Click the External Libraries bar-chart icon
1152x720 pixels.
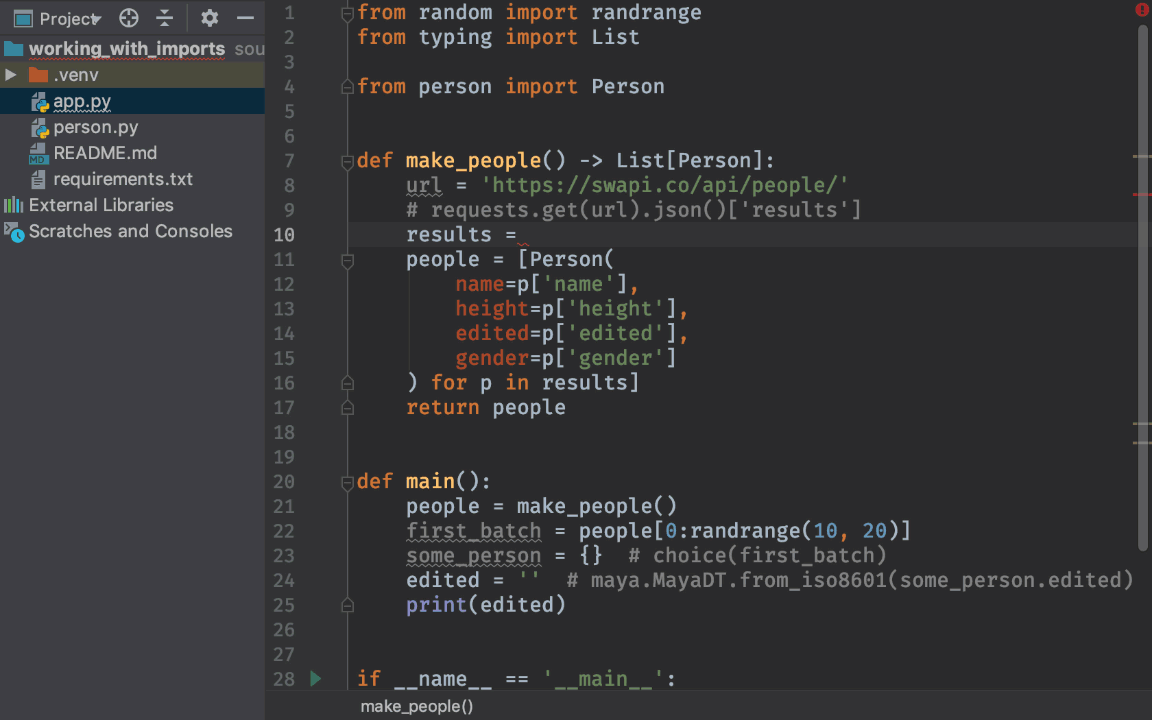click(13, 205)
